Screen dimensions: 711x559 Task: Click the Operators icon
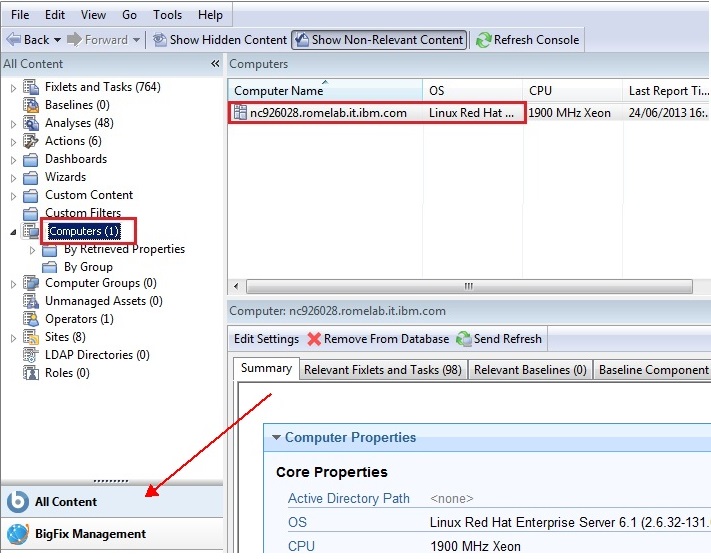(x=31, y=319)
